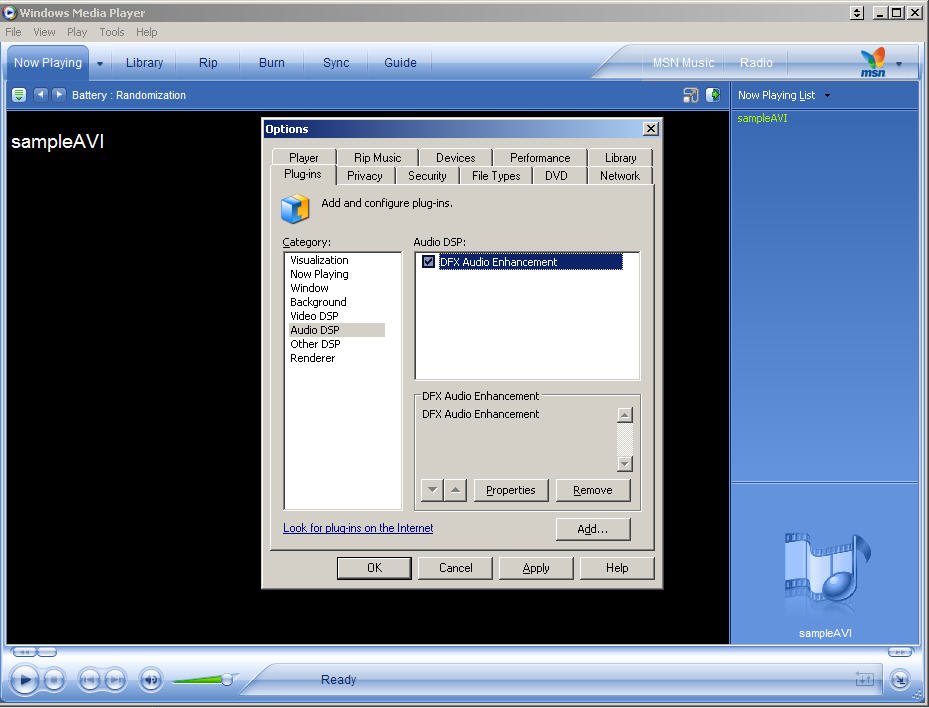
Task: Select the Library tab in Options dialog
Action: pos(620,158)
